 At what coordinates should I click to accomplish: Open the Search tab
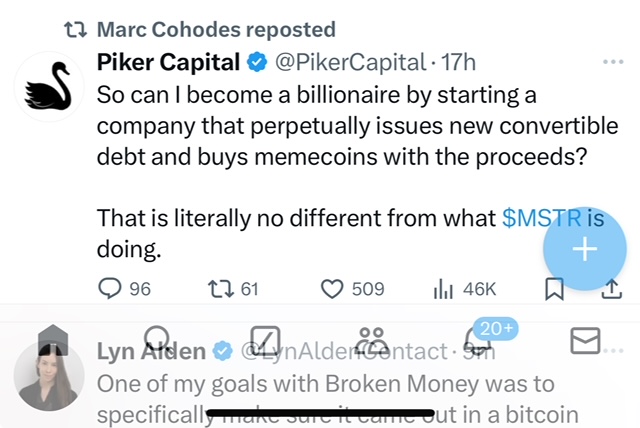[x=158, y=341]
